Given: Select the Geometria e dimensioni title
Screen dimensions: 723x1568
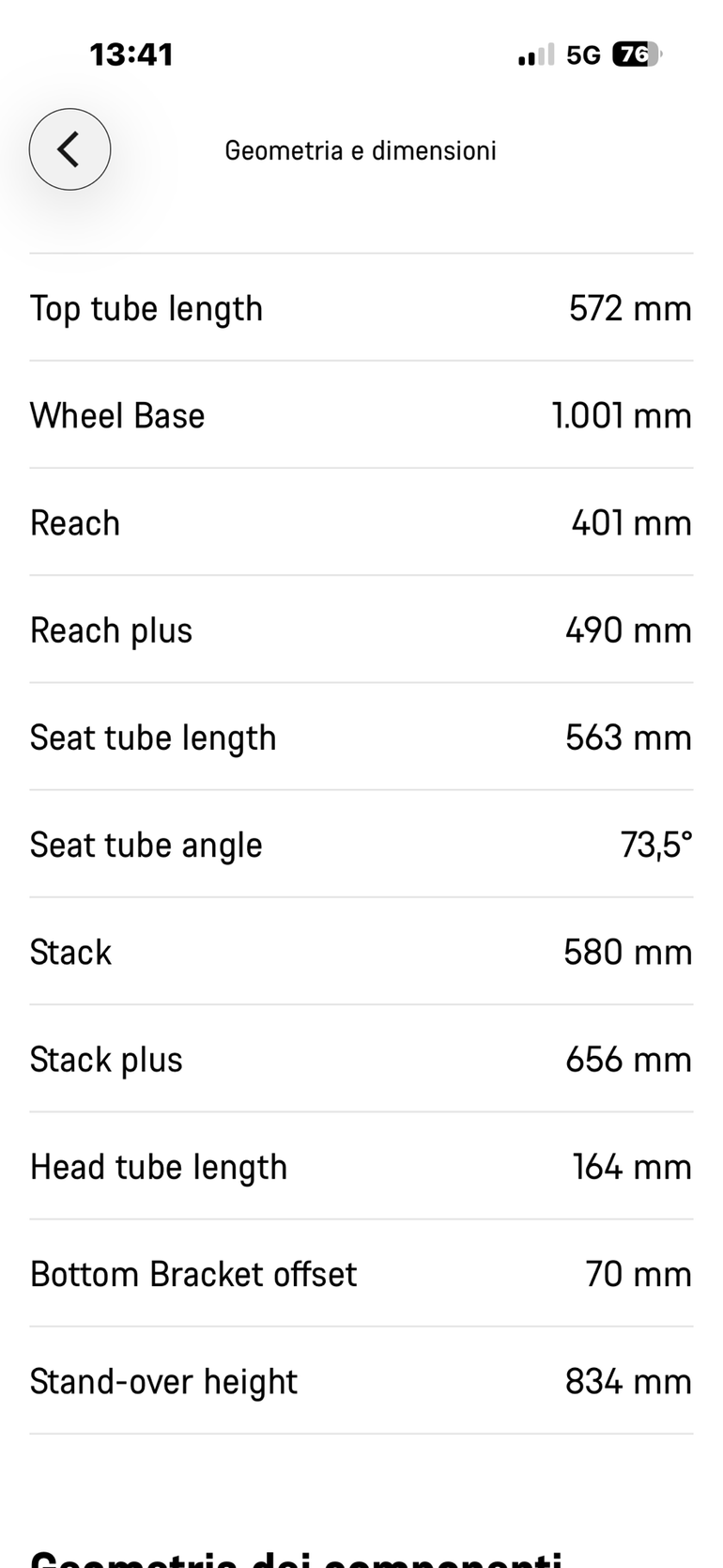Looking at the screenshot, I should coord(361,150).
